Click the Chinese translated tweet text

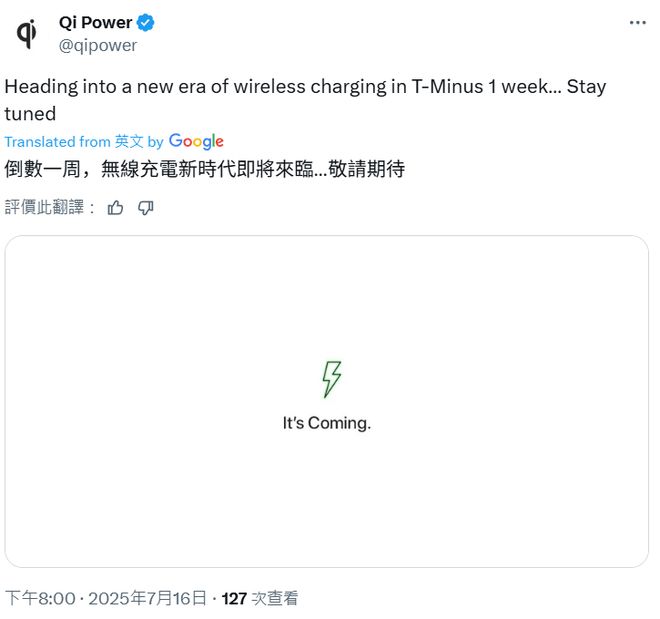(204, 169)
